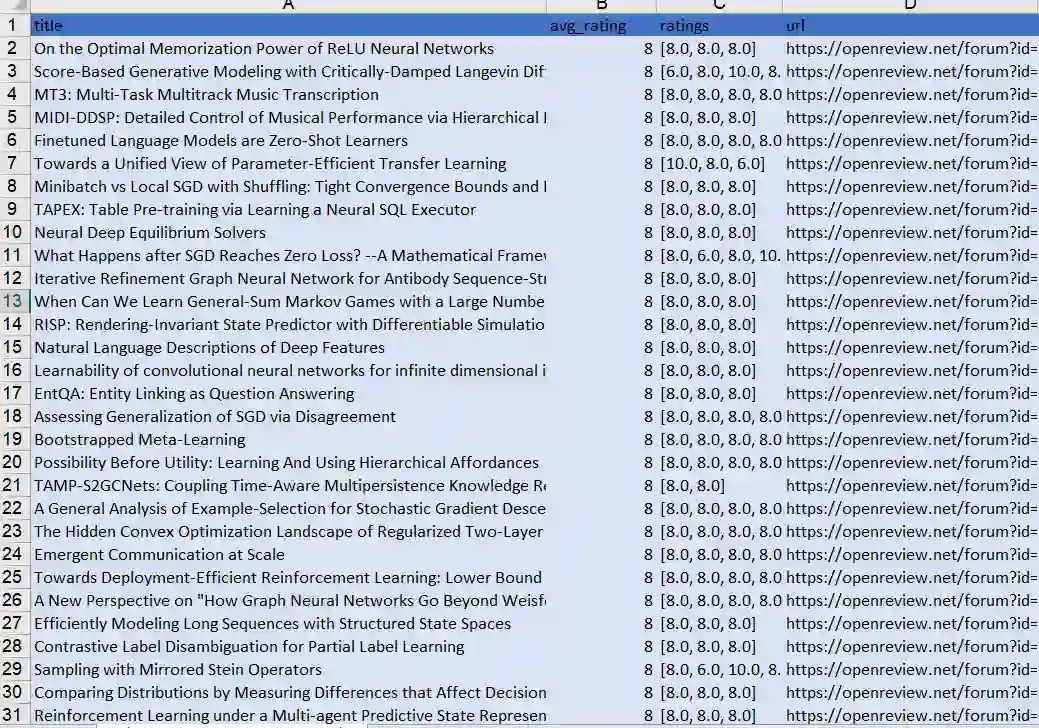
Task: Click cell 'TAMP-S2GCNets: Coupling Time-Aware Multipersistence'
Action: coord(288,486)
